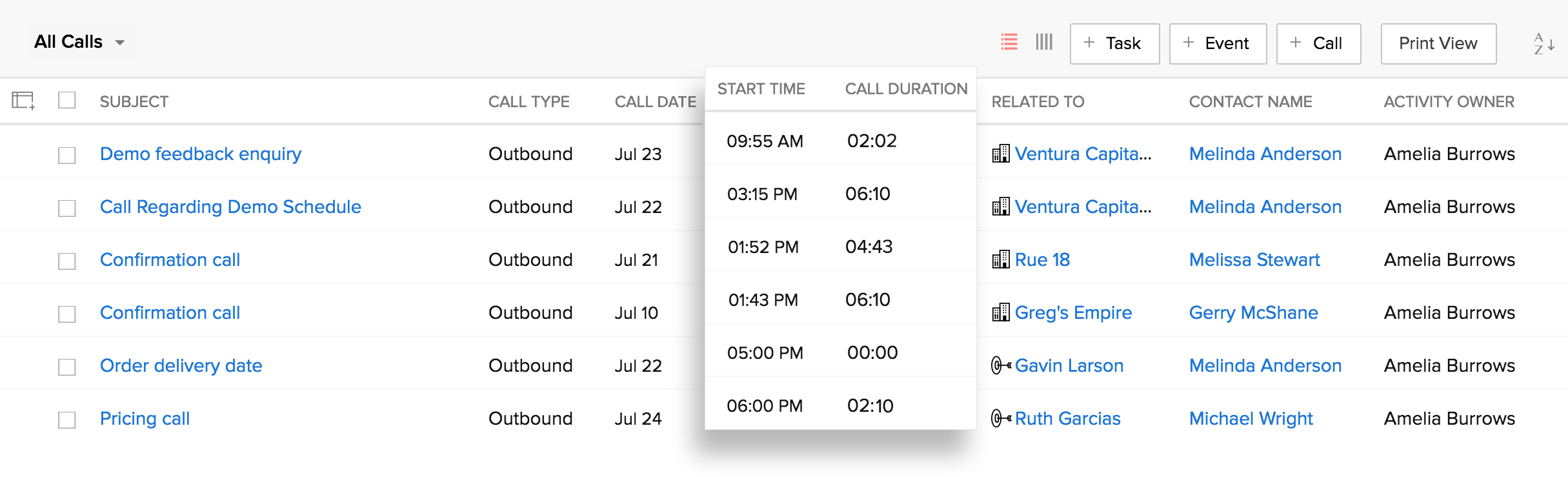Add a new Task

[1114, 43]
